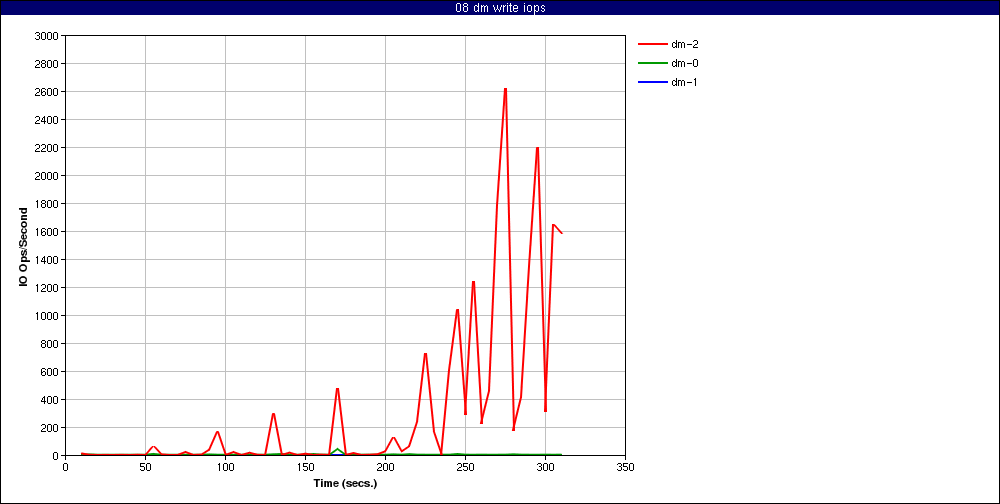Click the dm-2 spike at 95 seconds
The width and height of the screenshot is (1000, 504).
point(217,432)
